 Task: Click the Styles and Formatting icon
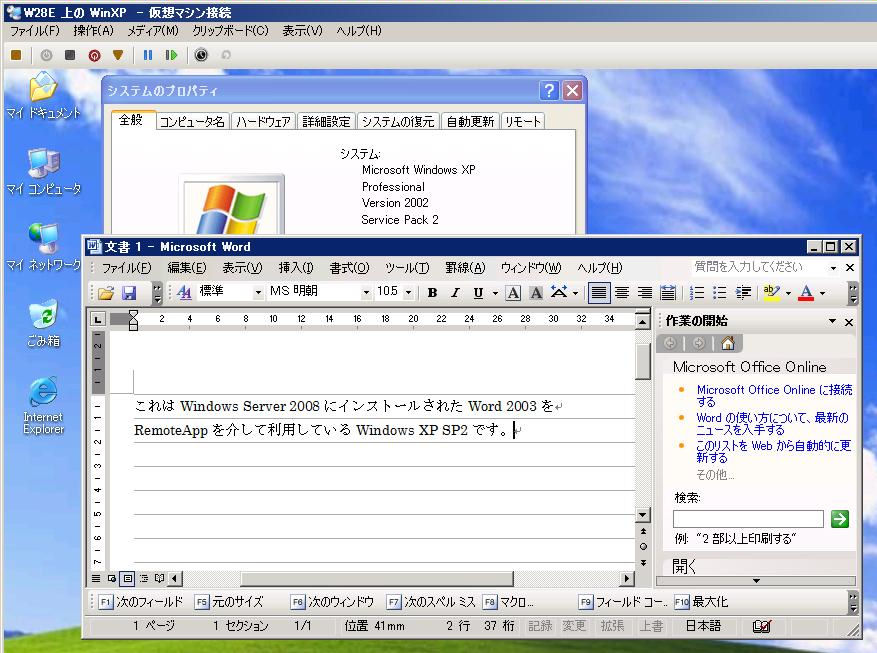pyautogui.click(x=184, y=292)
